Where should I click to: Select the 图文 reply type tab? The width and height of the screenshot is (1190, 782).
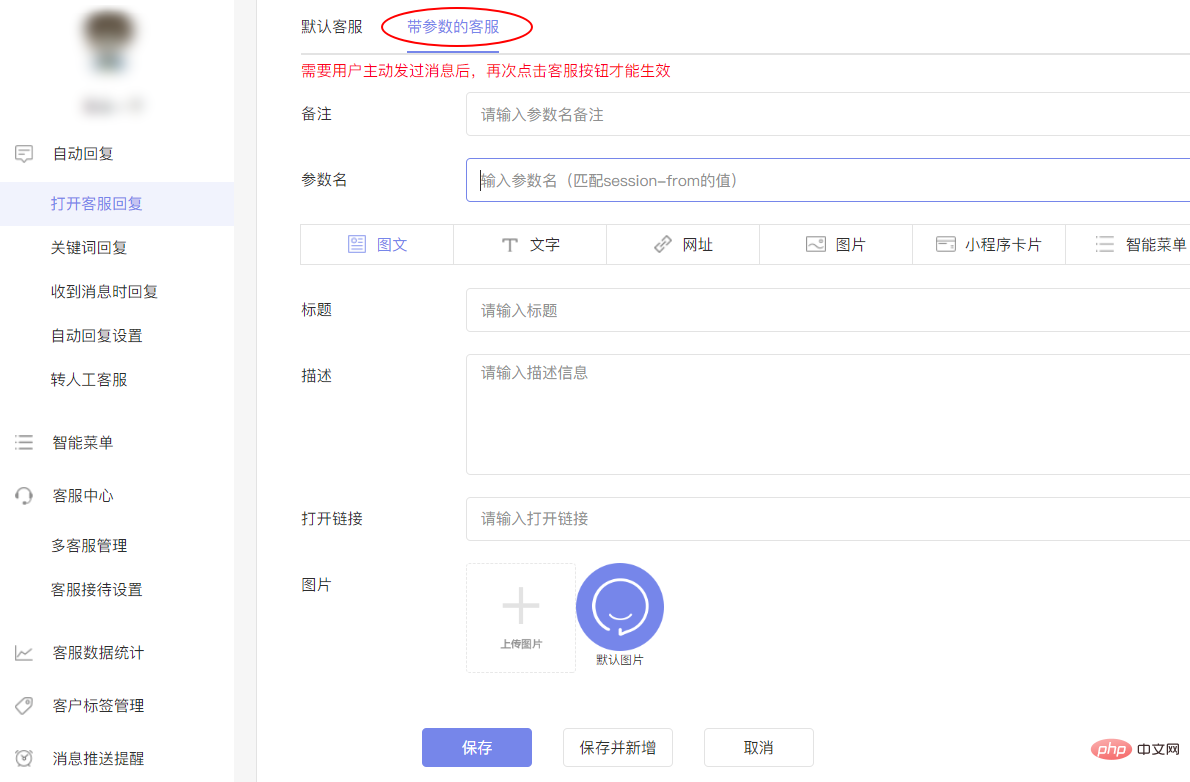[377, 244]
